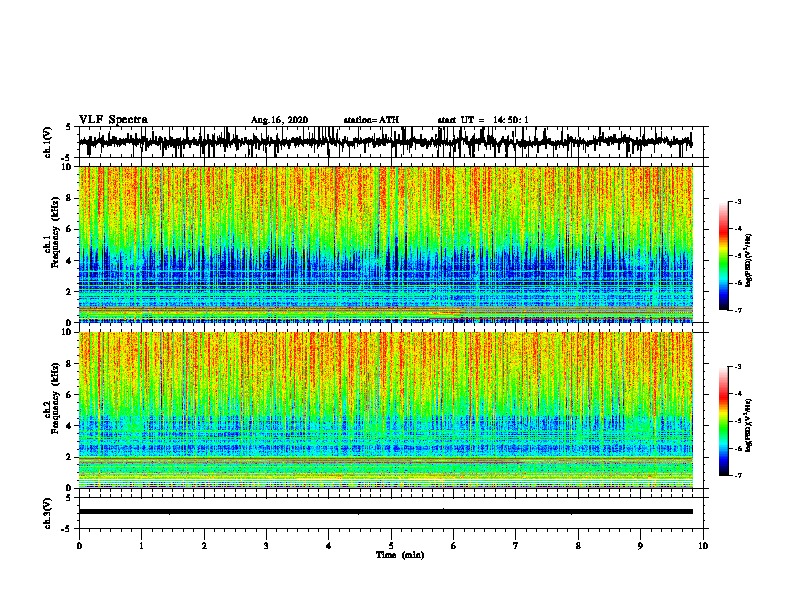Click the "4" kHz tick of ch.1 spectrogram
Screen dimensions: 792x612
pos(70,261)
